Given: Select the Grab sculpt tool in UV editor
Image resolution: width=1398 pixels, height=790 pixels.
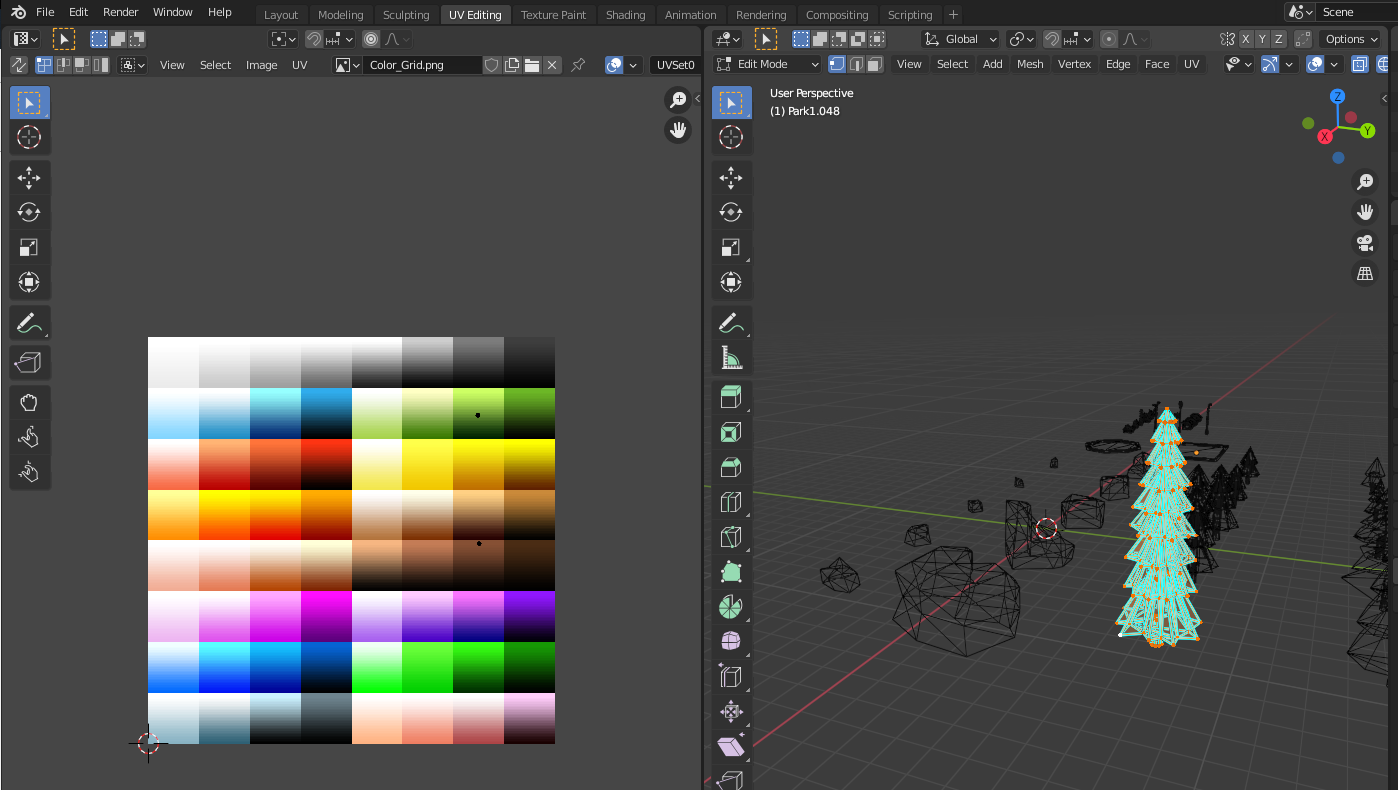Looking at the screenshot, I should pyautogui.click(x=29, y=402).
